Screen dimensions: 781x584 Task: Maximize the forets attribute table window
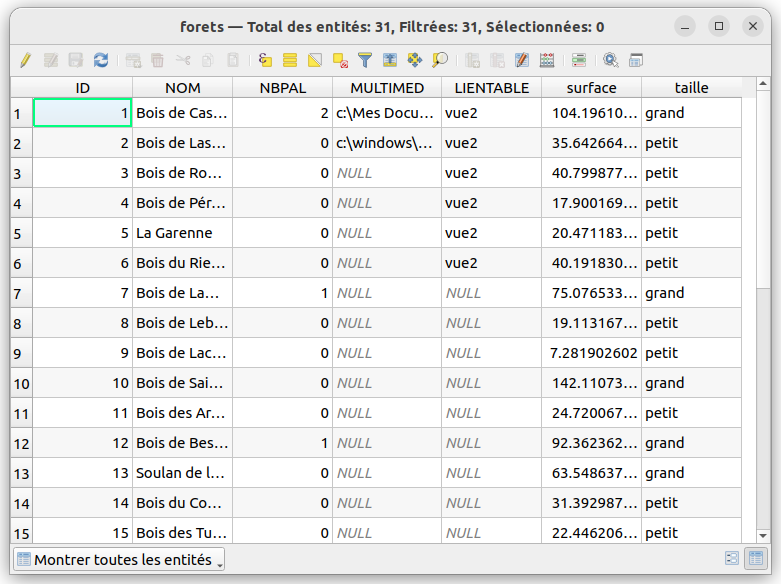click(719, 26)
